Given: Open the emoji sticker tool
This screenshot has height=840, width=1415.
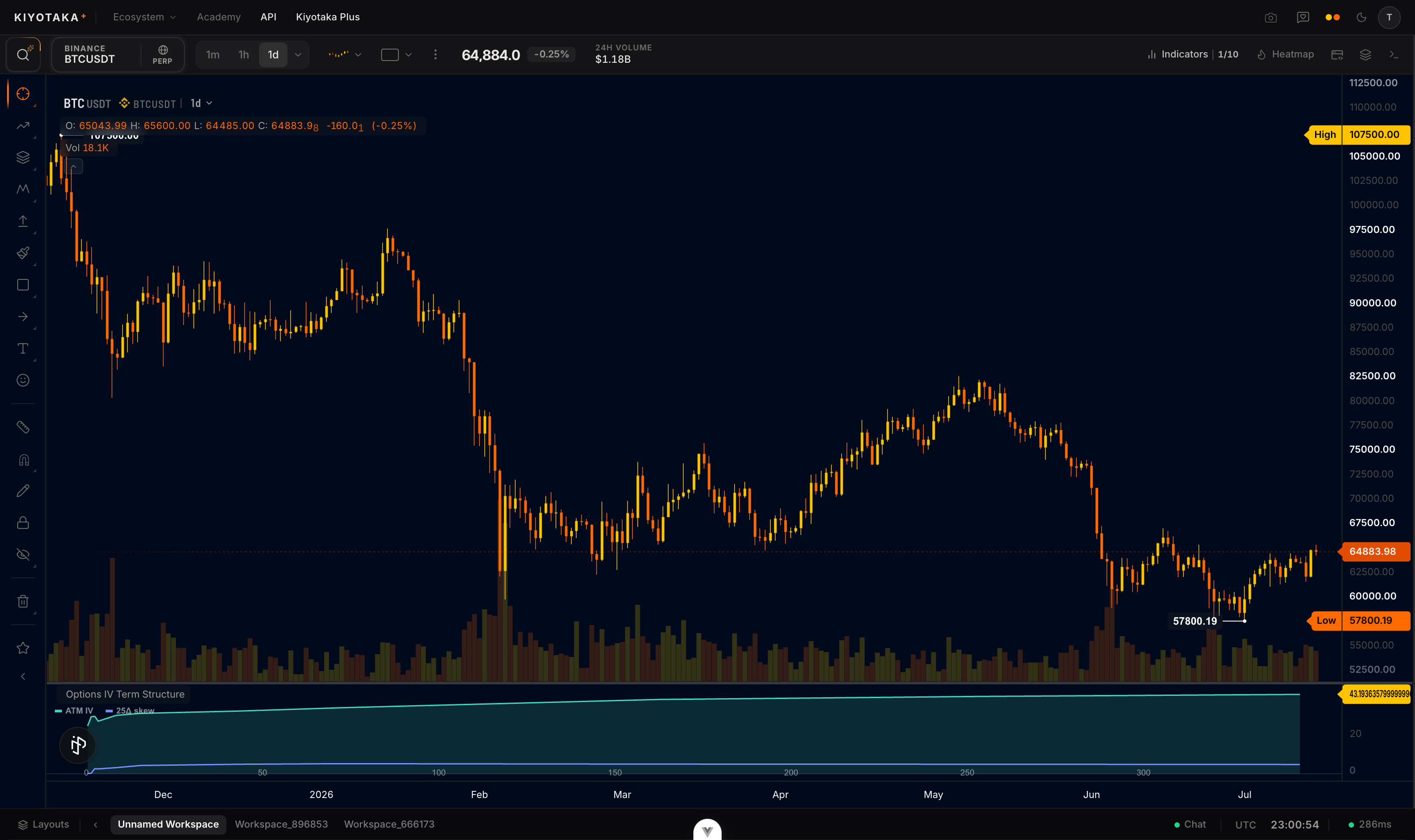Looking at the screenshot, I should pyautogui.click(x=23, y=380).
